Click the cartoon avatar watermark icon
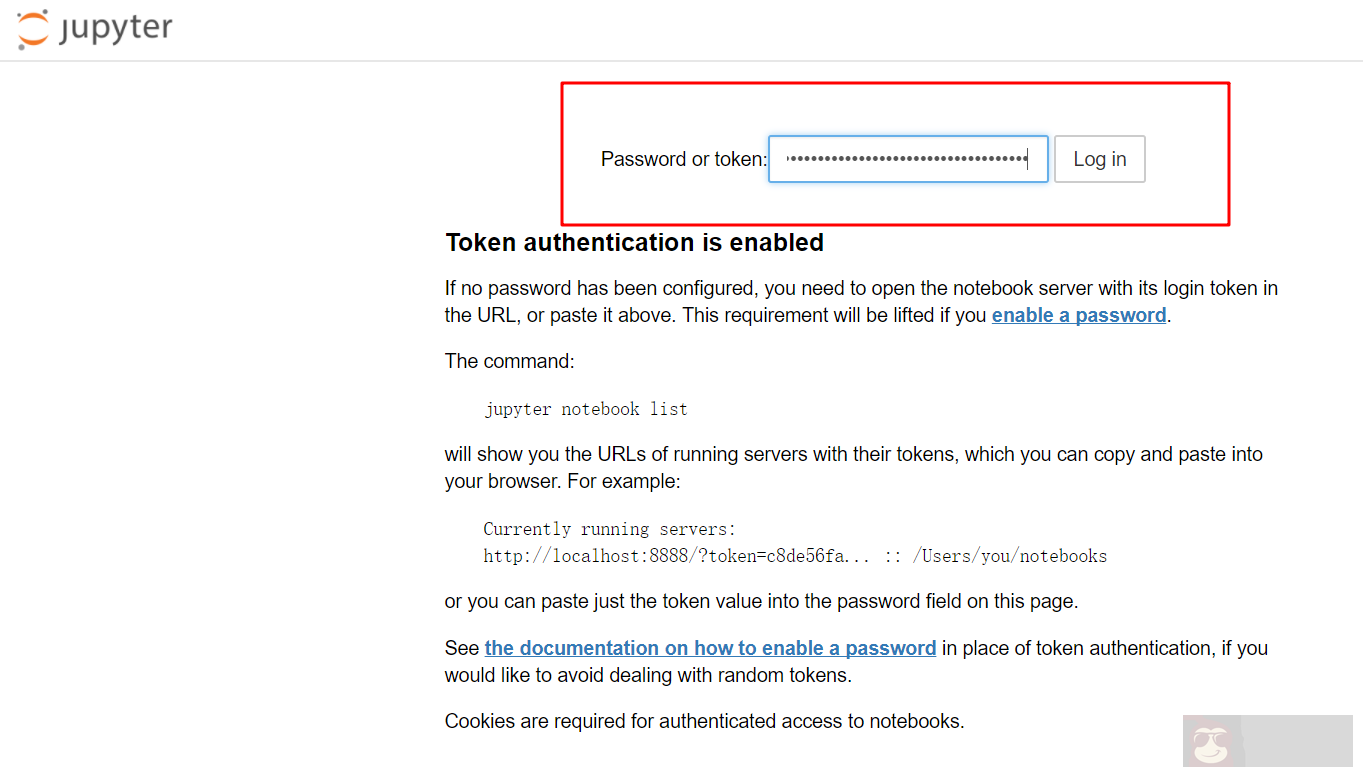The height and width of the screenshot is (772, 1363). click(1212, 742)
